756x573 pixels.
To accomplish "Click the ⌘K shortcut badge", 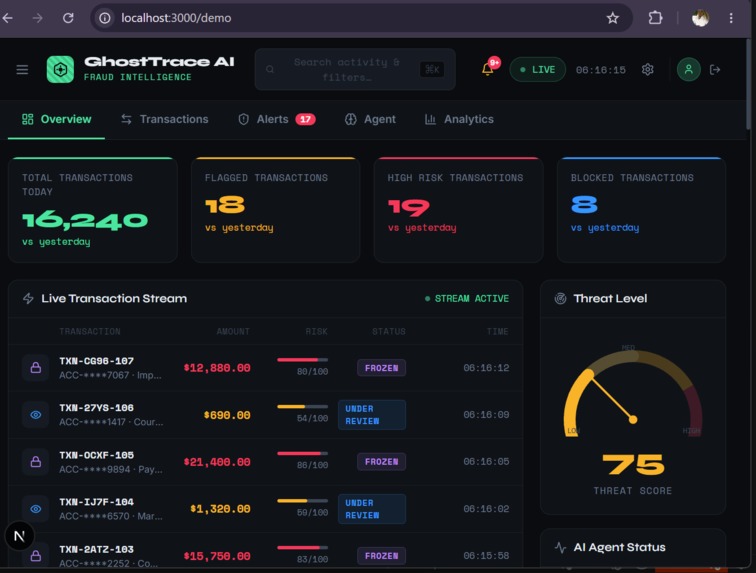I will pos(432,69).
